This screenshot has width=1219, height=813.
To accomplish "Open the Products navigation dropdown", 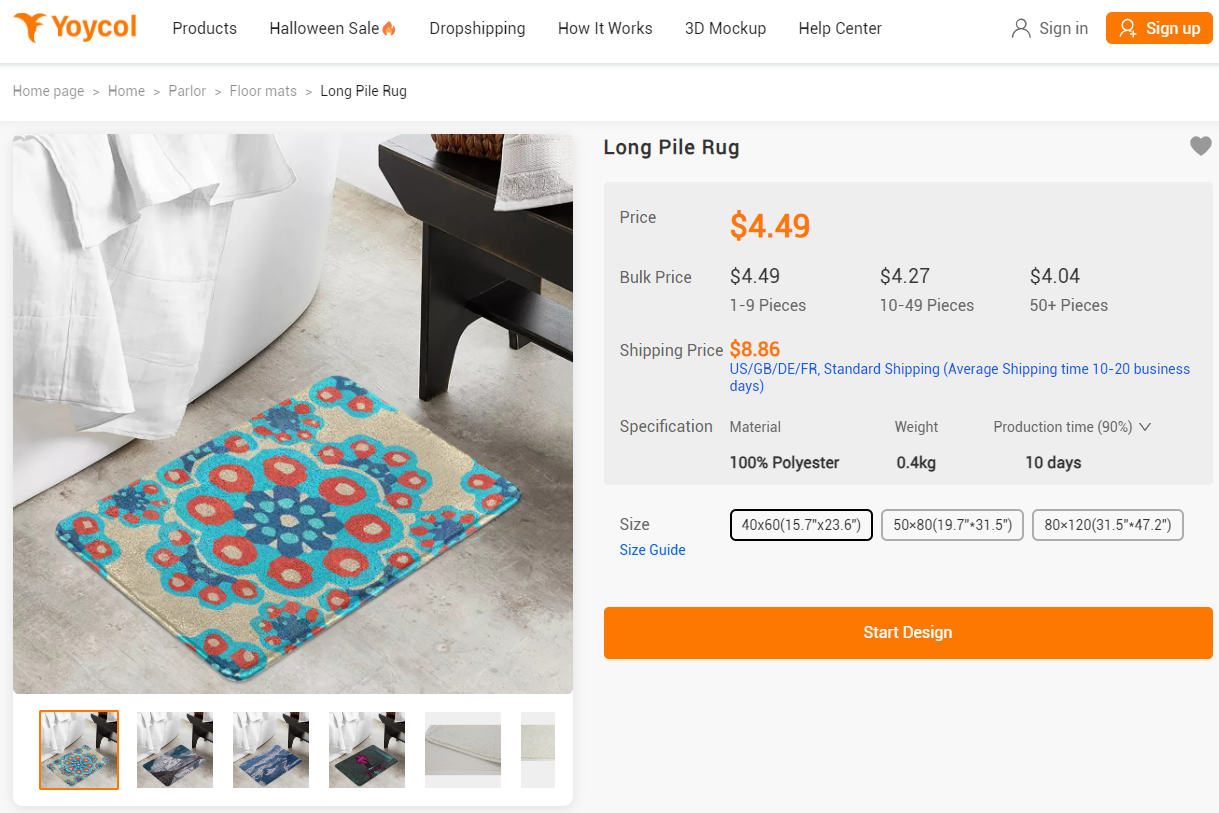I will pos(204,28).
